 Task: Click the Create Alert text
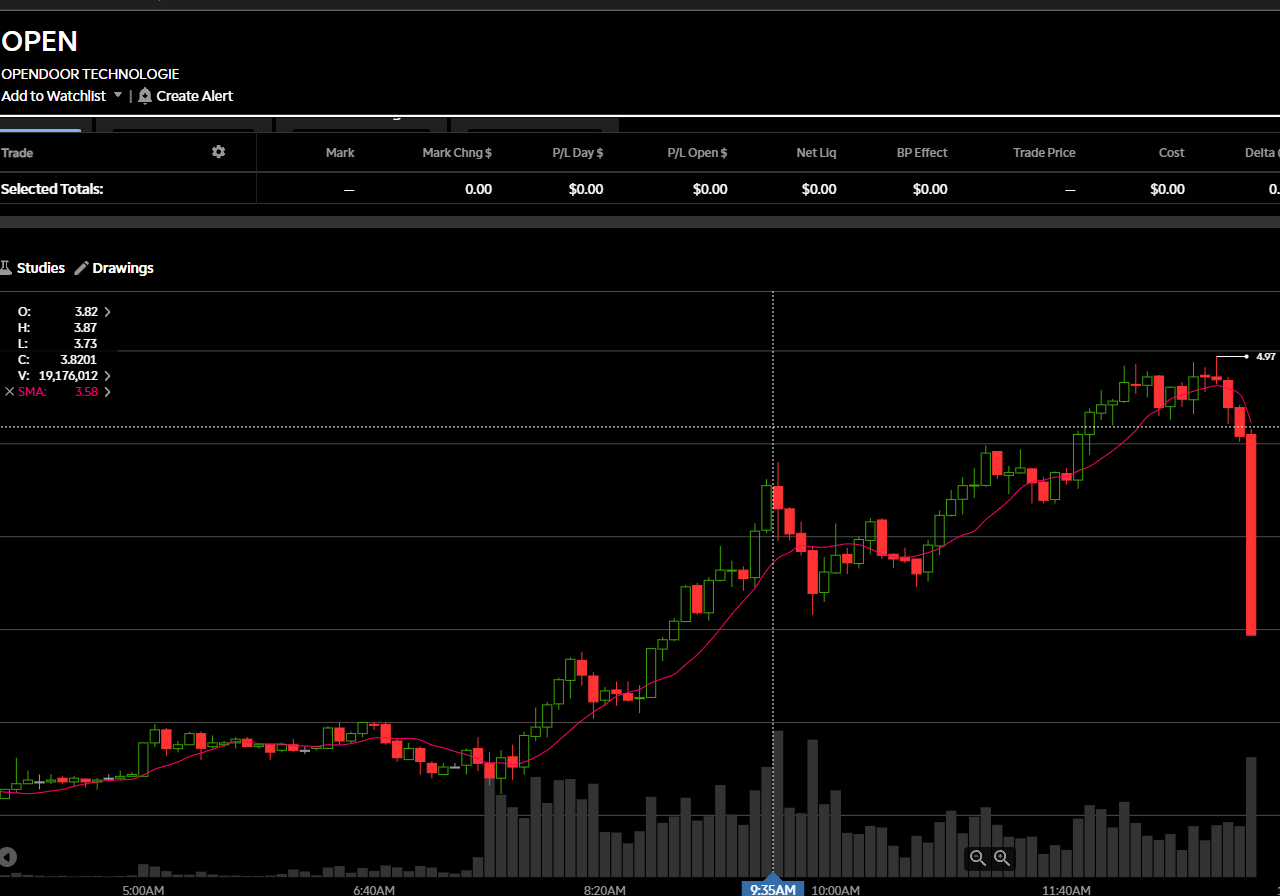click(195, 96)
